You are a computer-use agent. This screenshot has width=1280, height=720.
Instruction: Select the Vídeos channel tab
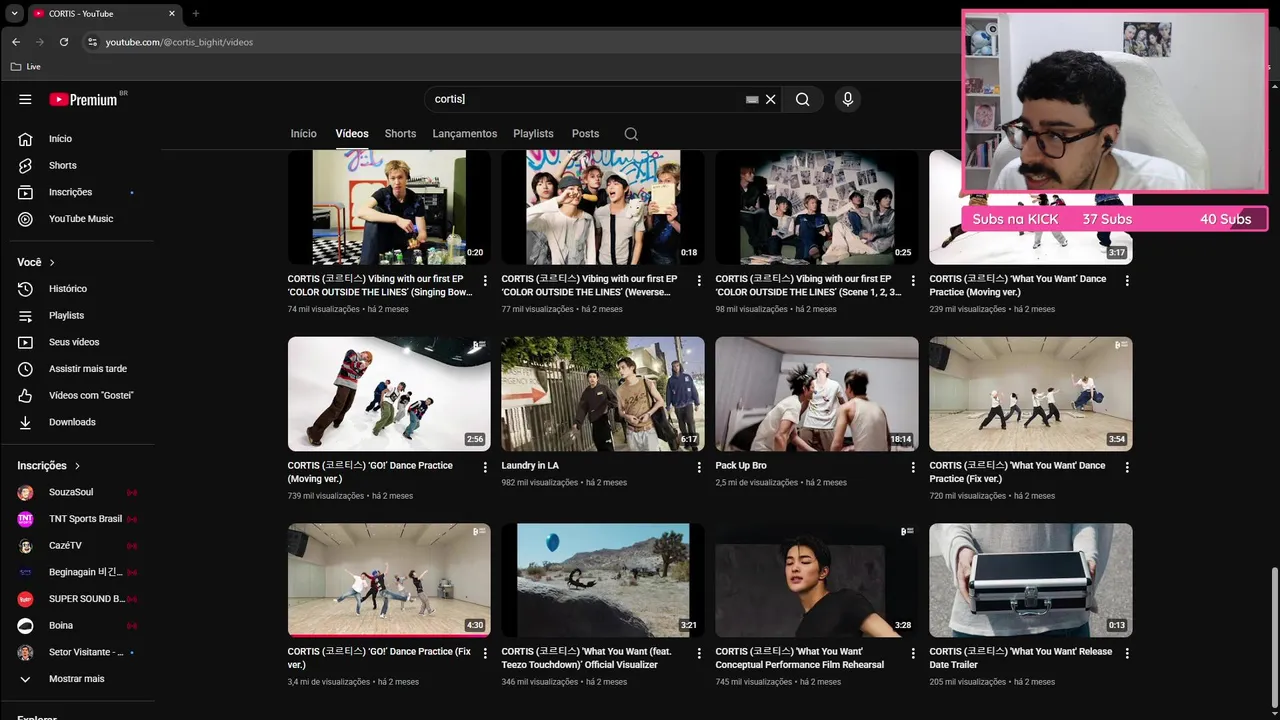(x=352, y=134)
